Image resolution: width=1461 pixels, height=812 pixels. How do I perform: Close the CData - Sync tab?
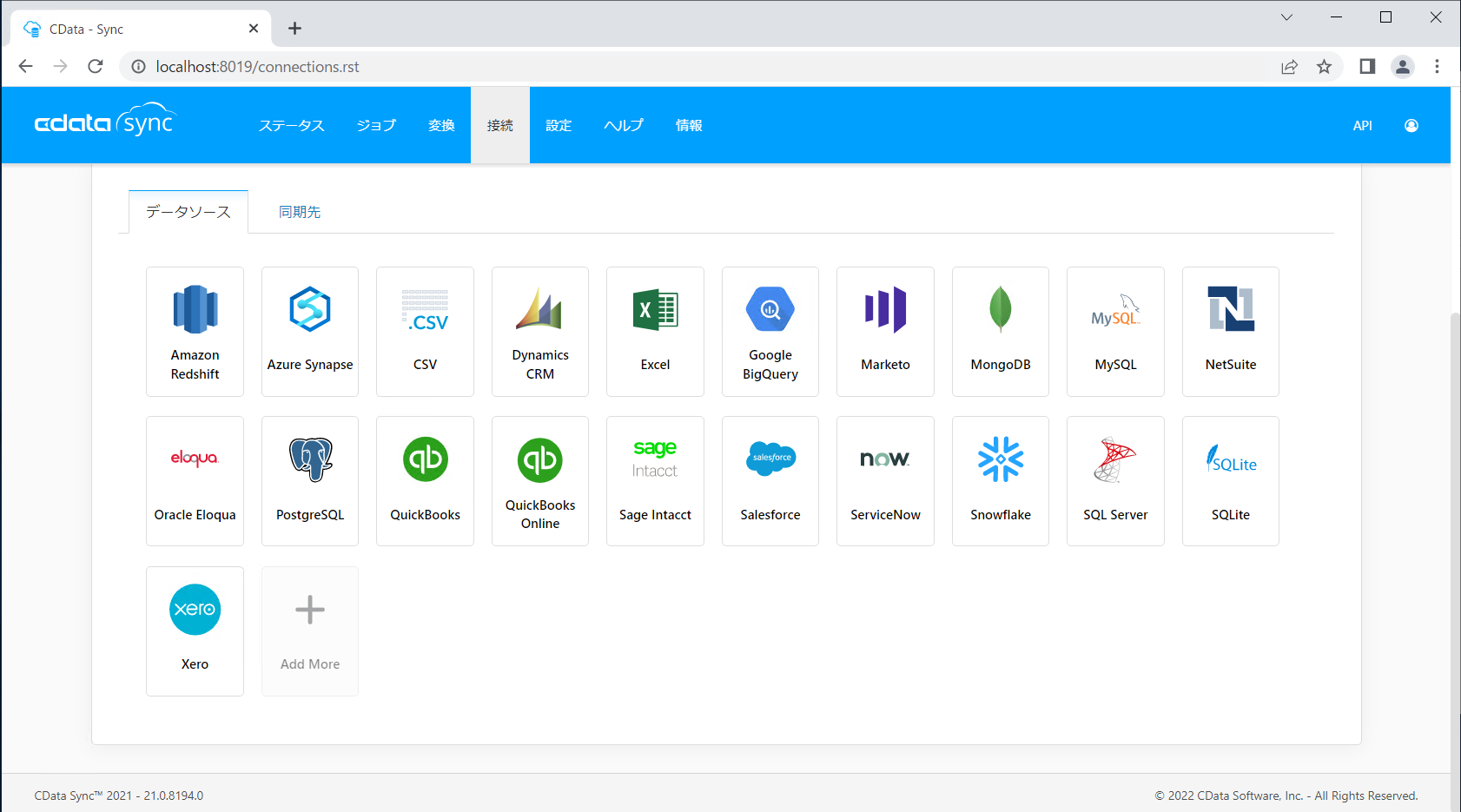point(254,29)
